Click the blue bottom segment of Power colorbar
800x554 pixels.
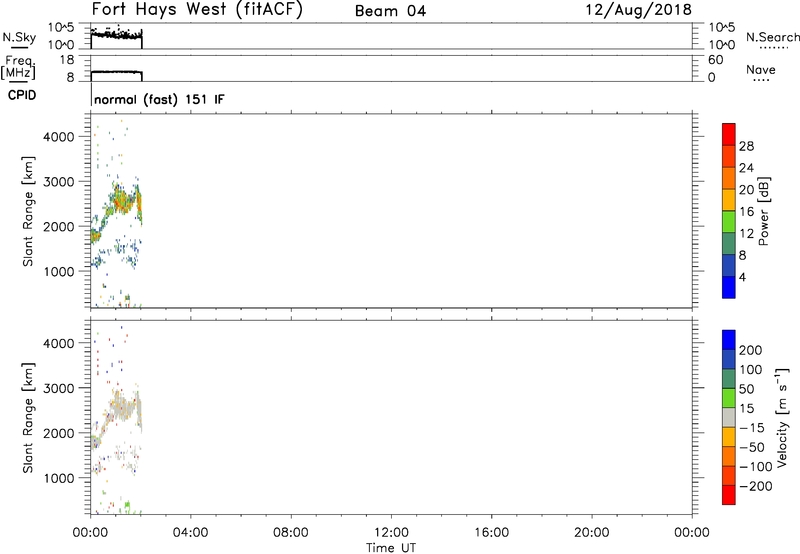(x=729, y=287)
